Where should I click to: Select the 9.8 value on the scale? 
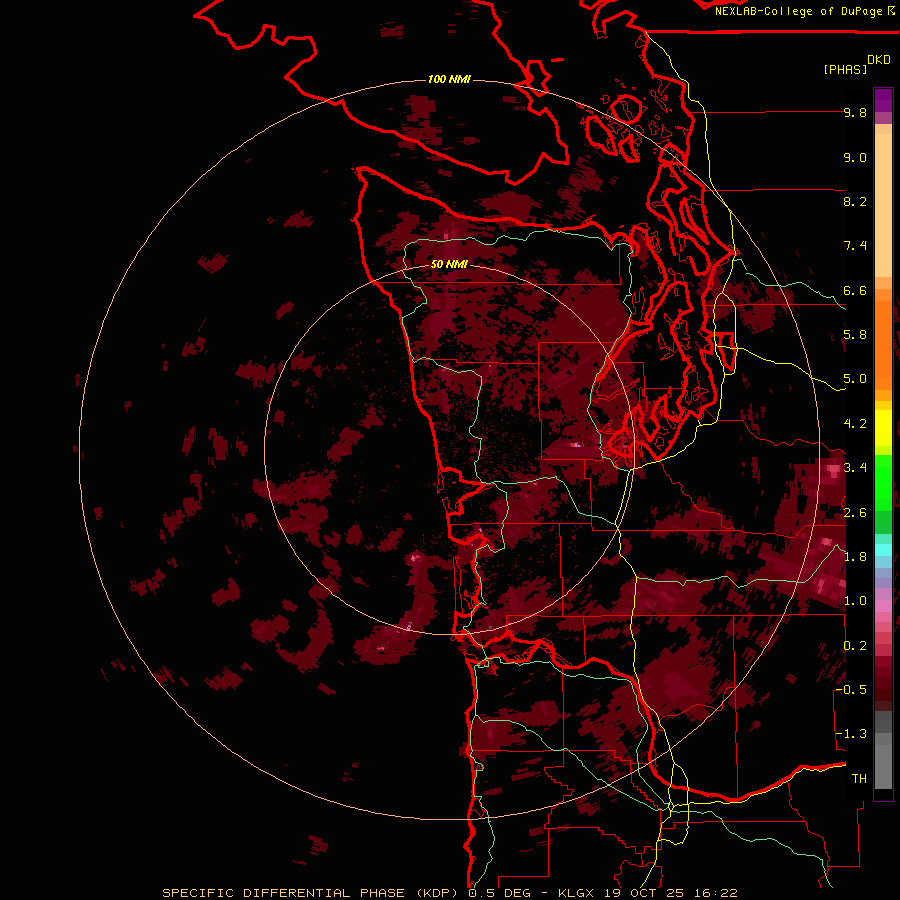pos(855,112)
